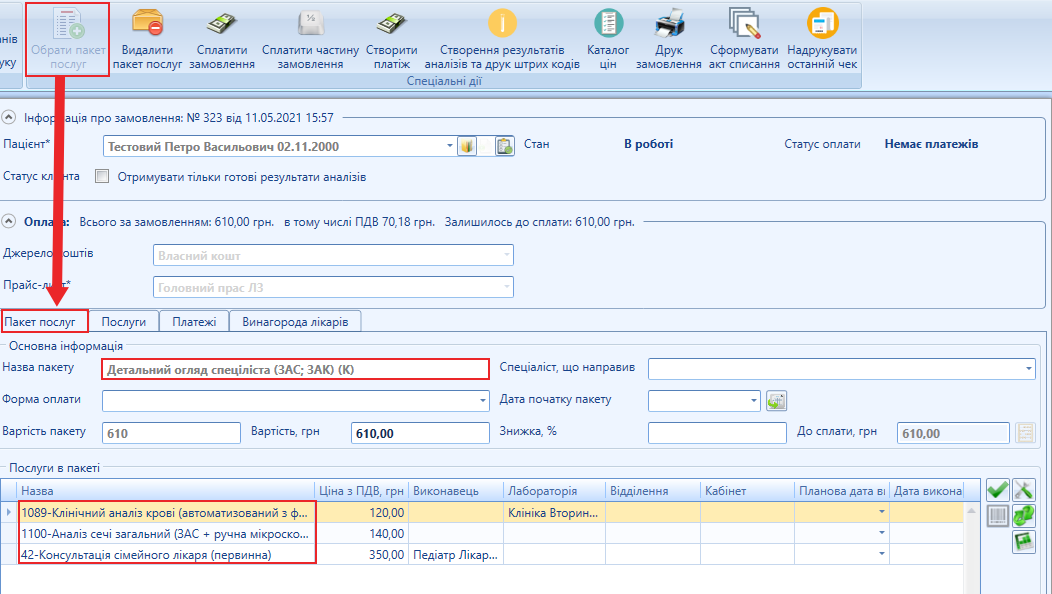1052x594 pixels.
Task: Click the green checkmark icon beside services table
Action: [x=998, y=490]
